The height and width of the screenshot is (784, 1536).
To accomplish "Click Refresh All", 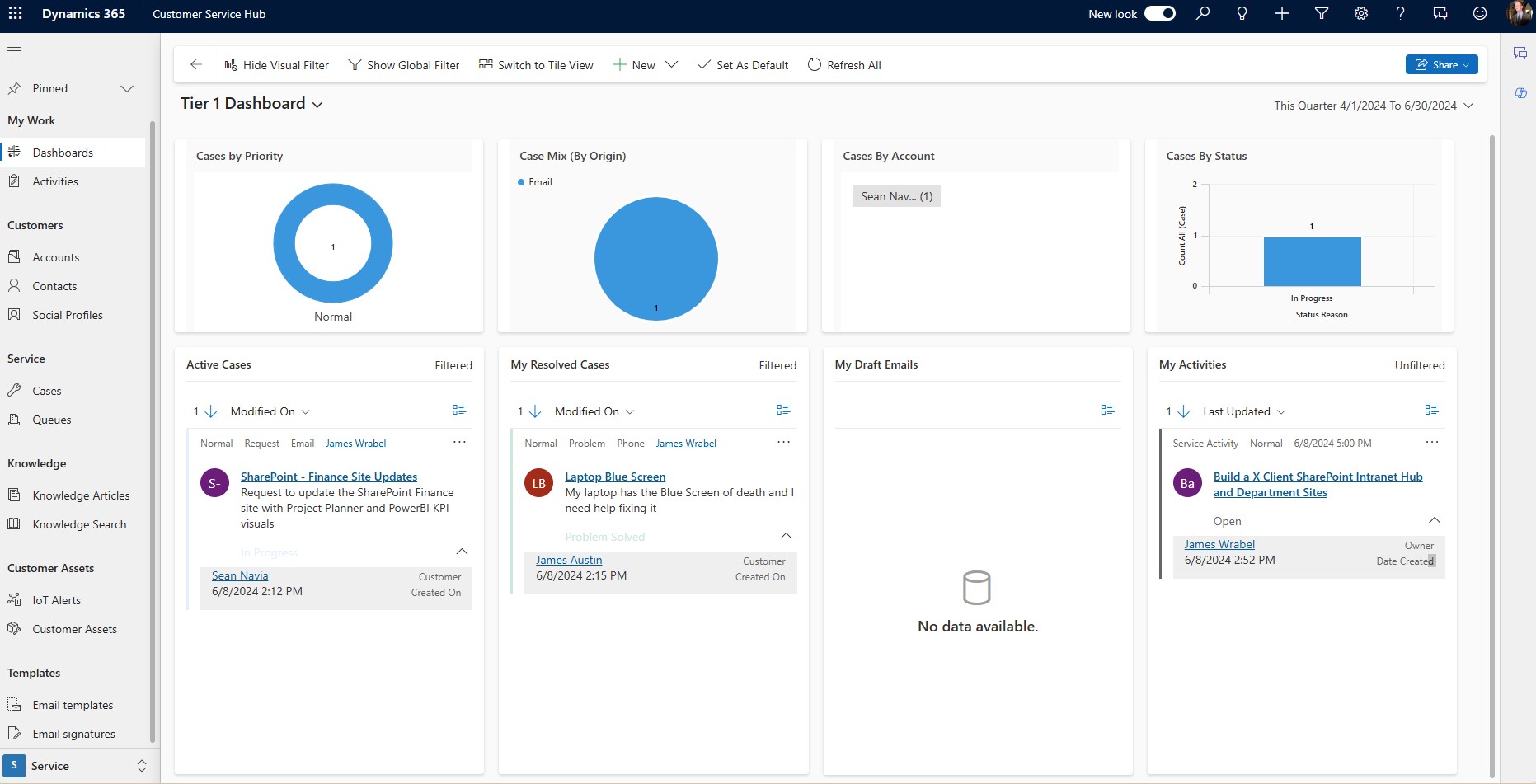I will coord(844,65).
